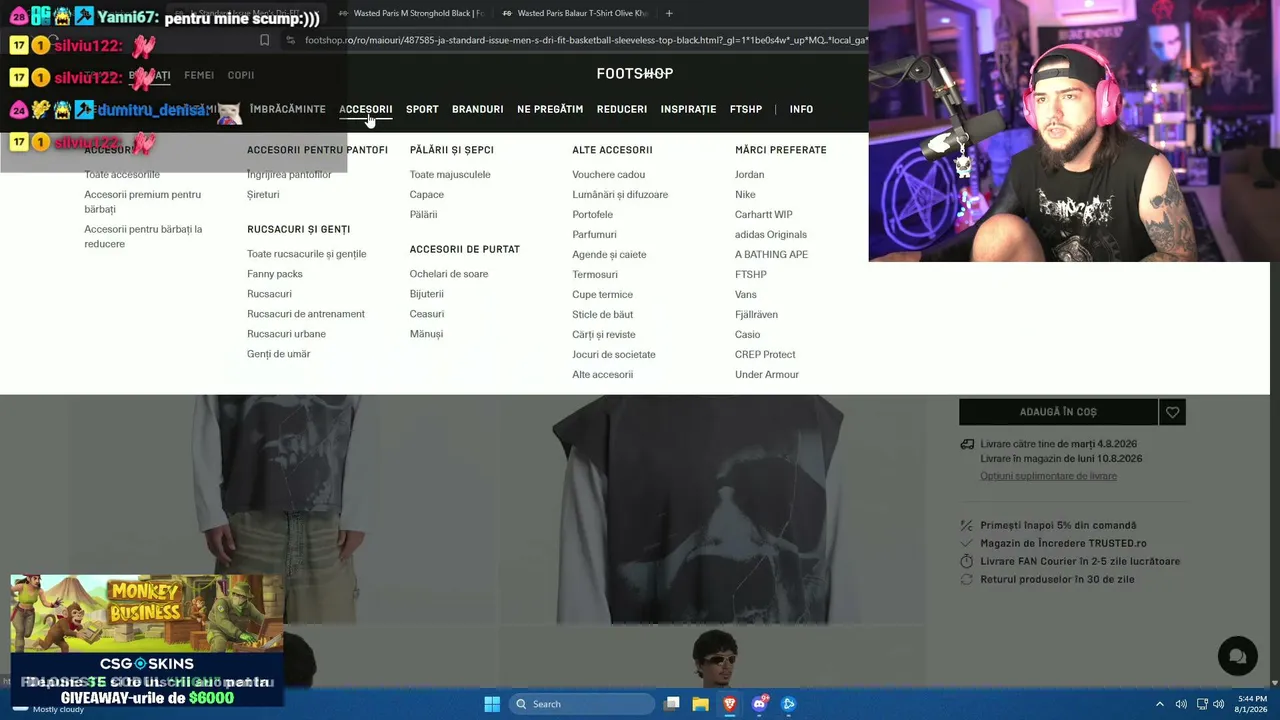Open the Pălării category
The image size is (1280, 720).
(x=423, y=214)
